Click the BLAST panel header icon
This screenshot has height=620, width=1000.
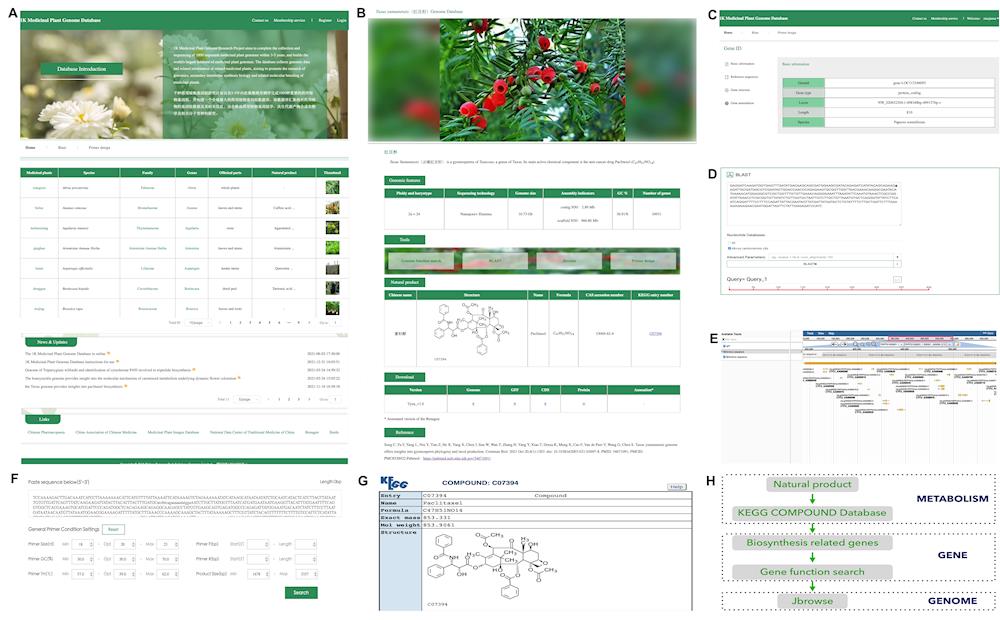point(727,174)
